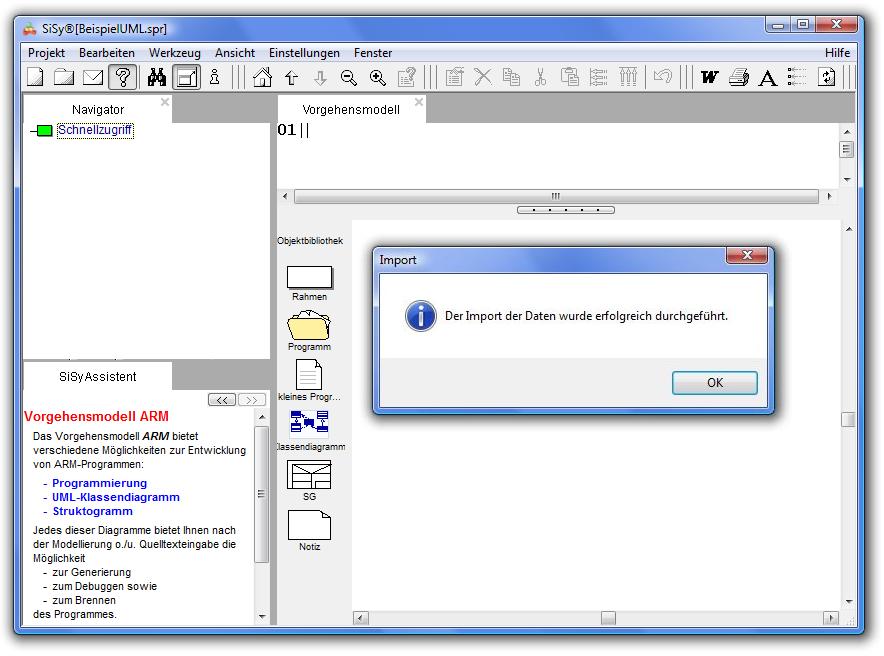Select Klassendiagramm library object
The width and height of the screenshot is (884, 656).
point(310,431)
